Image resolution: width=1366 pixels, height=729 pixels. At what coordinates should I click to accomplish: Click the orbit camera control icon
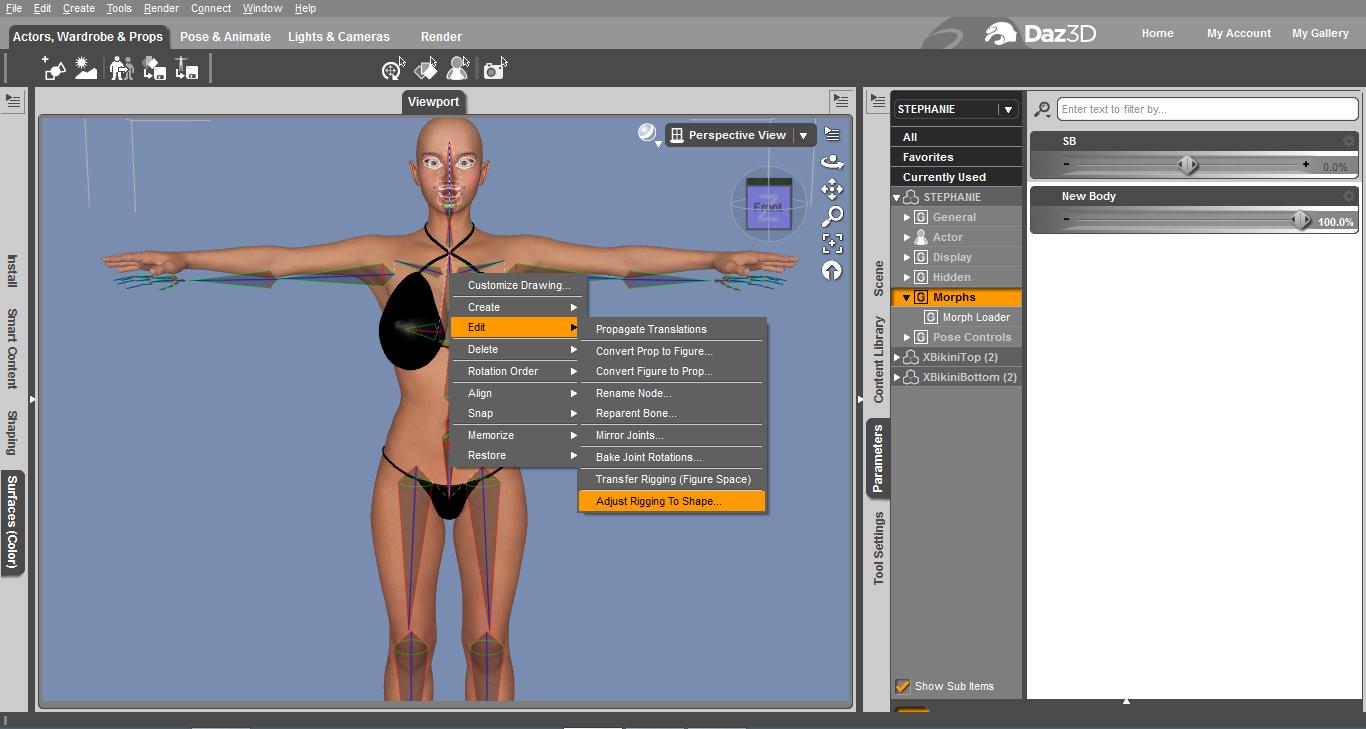click(x=832, y=162)
